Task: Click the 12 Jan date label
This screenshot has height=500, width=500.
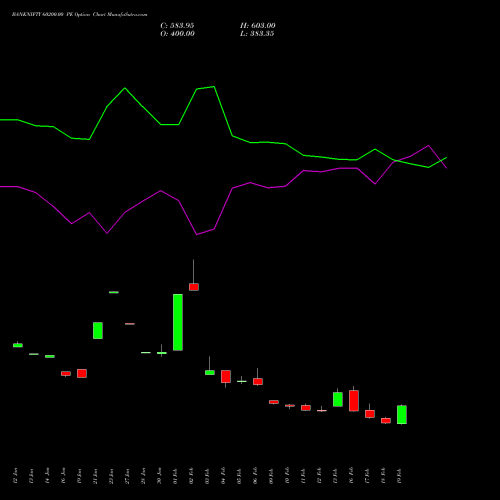Action: point(15,475)
